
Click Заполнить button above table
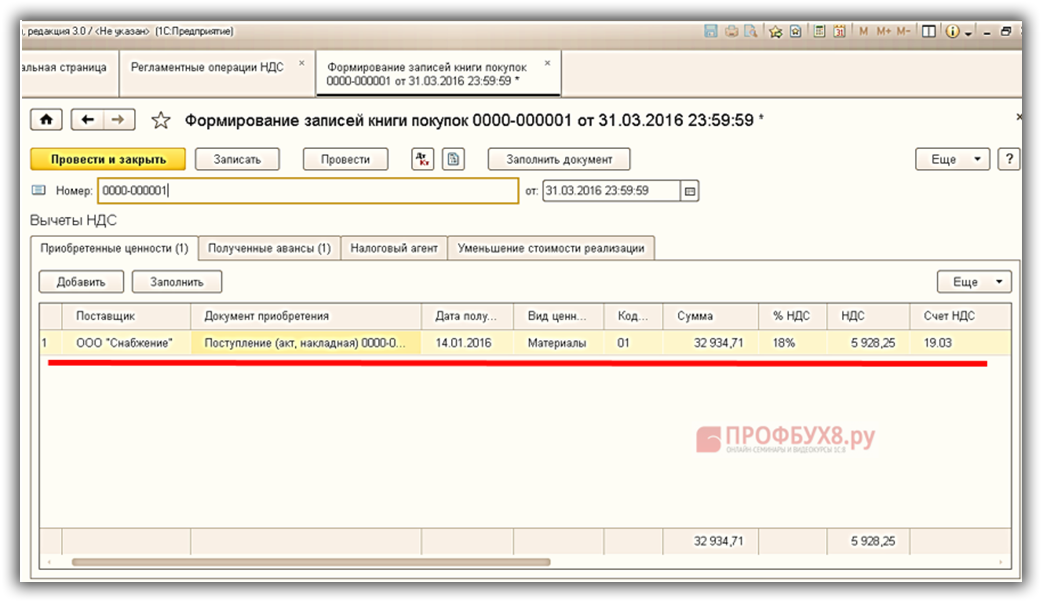177,282
